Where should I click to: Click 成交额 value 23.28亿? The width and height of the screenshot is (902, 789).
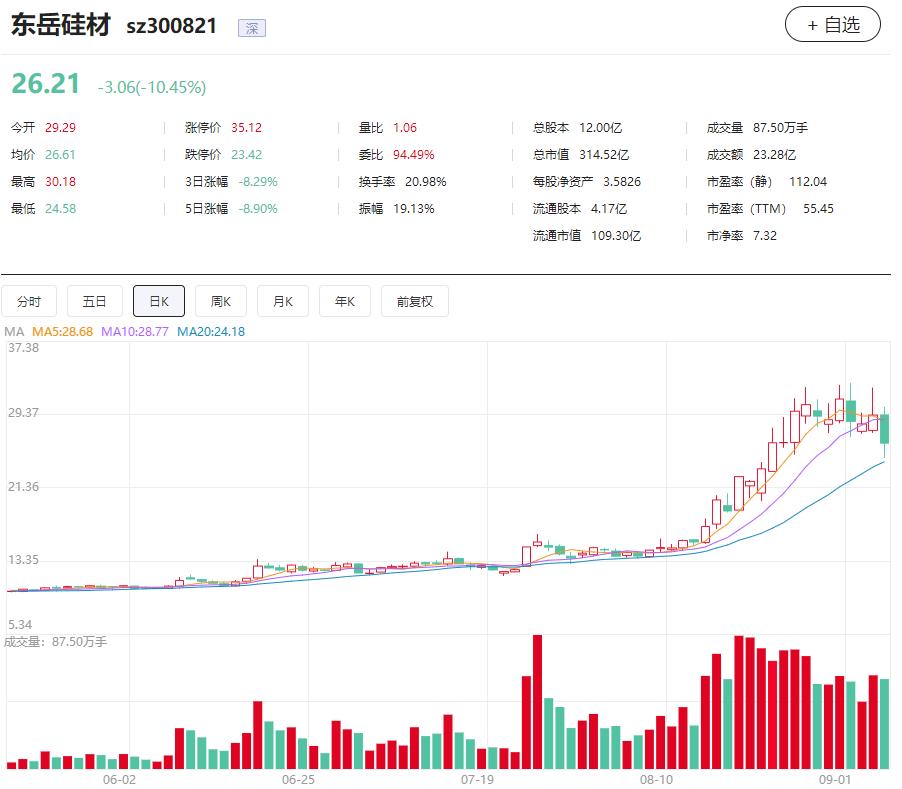pyautogui.click(x=774, y=155)
